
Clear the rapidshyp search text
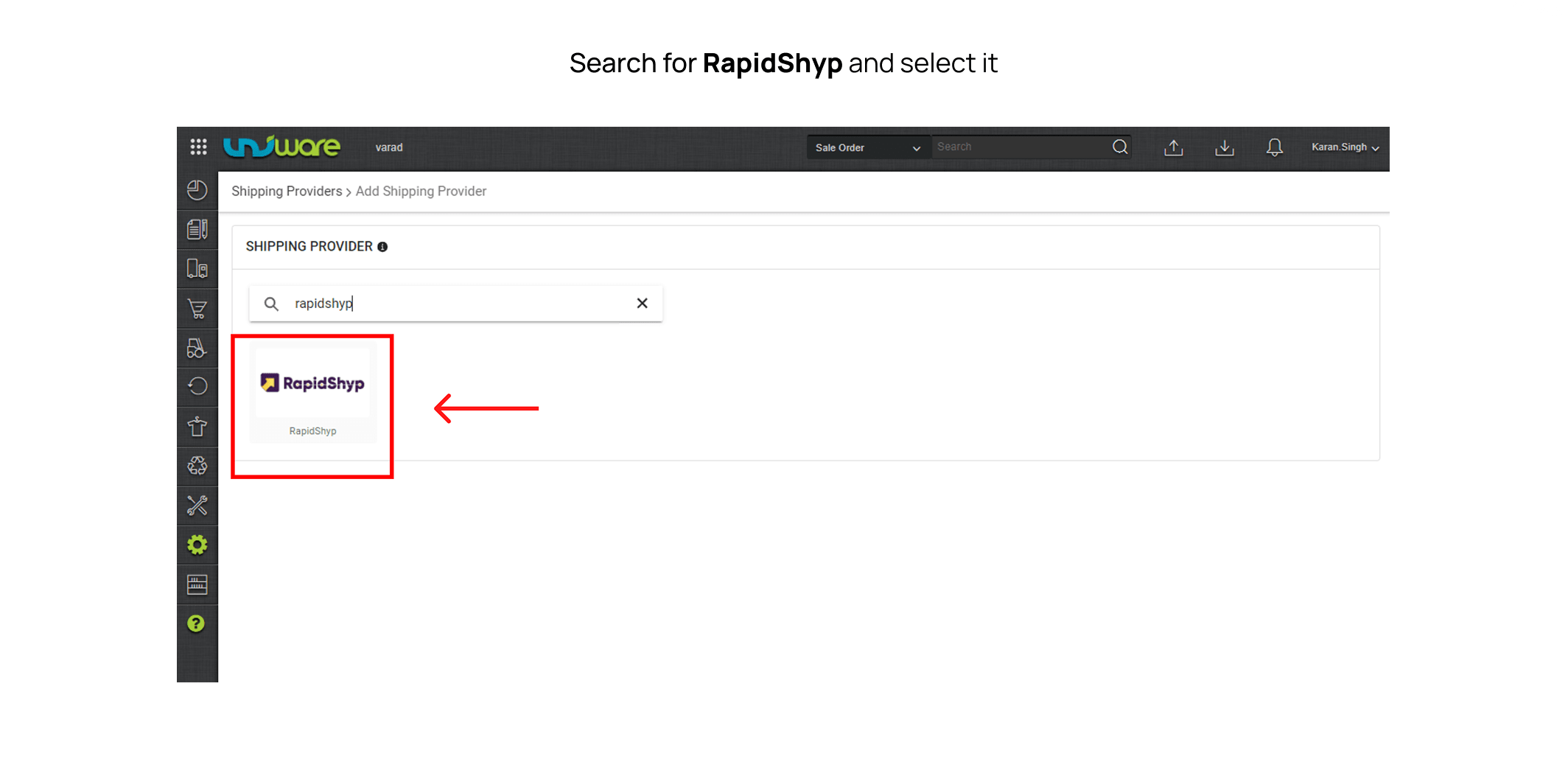coord(643,303)
